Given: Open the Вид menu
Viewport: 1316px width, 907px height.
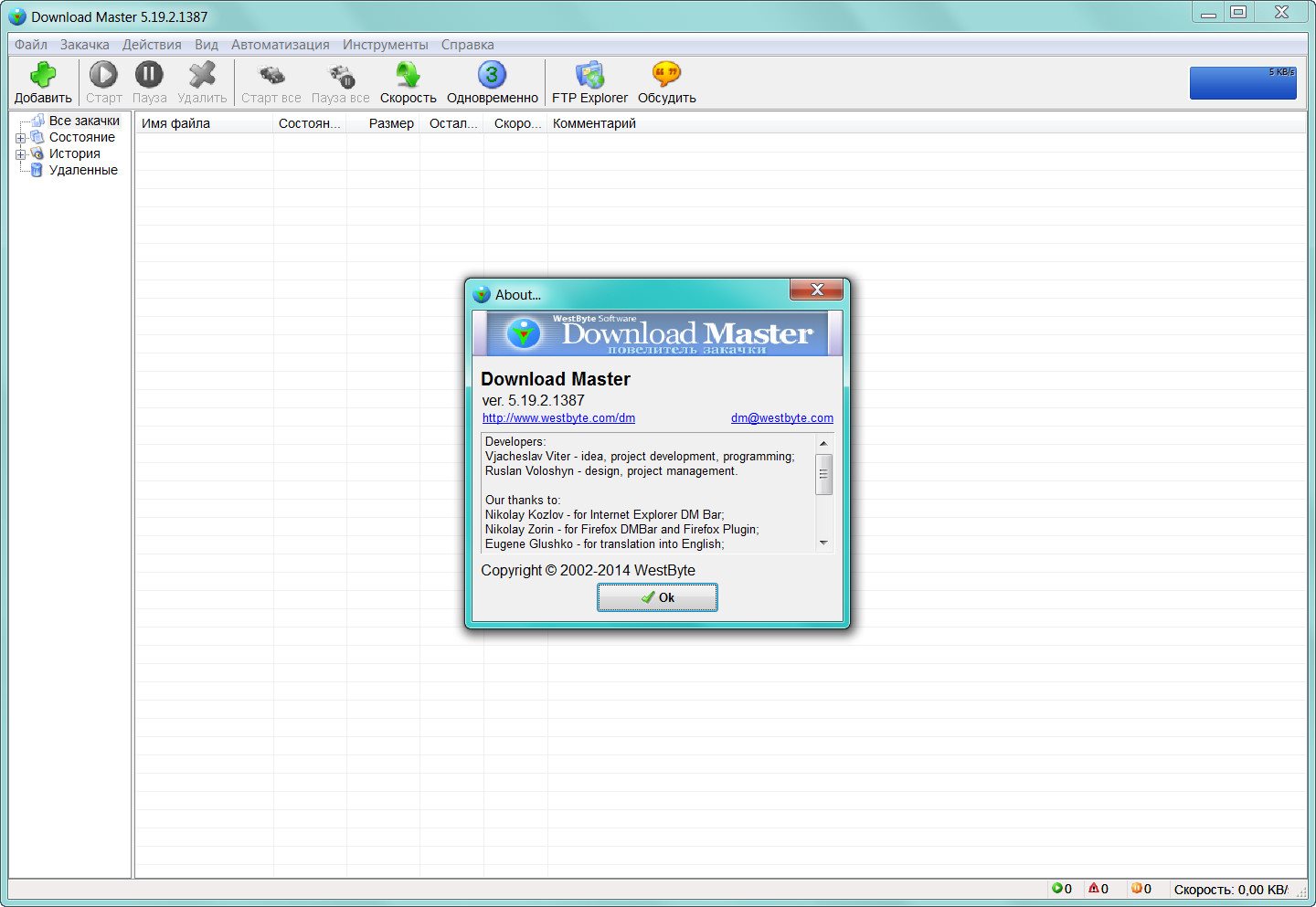Looking at the screenshot, I should pyautogui.click(x=207, y=45).
